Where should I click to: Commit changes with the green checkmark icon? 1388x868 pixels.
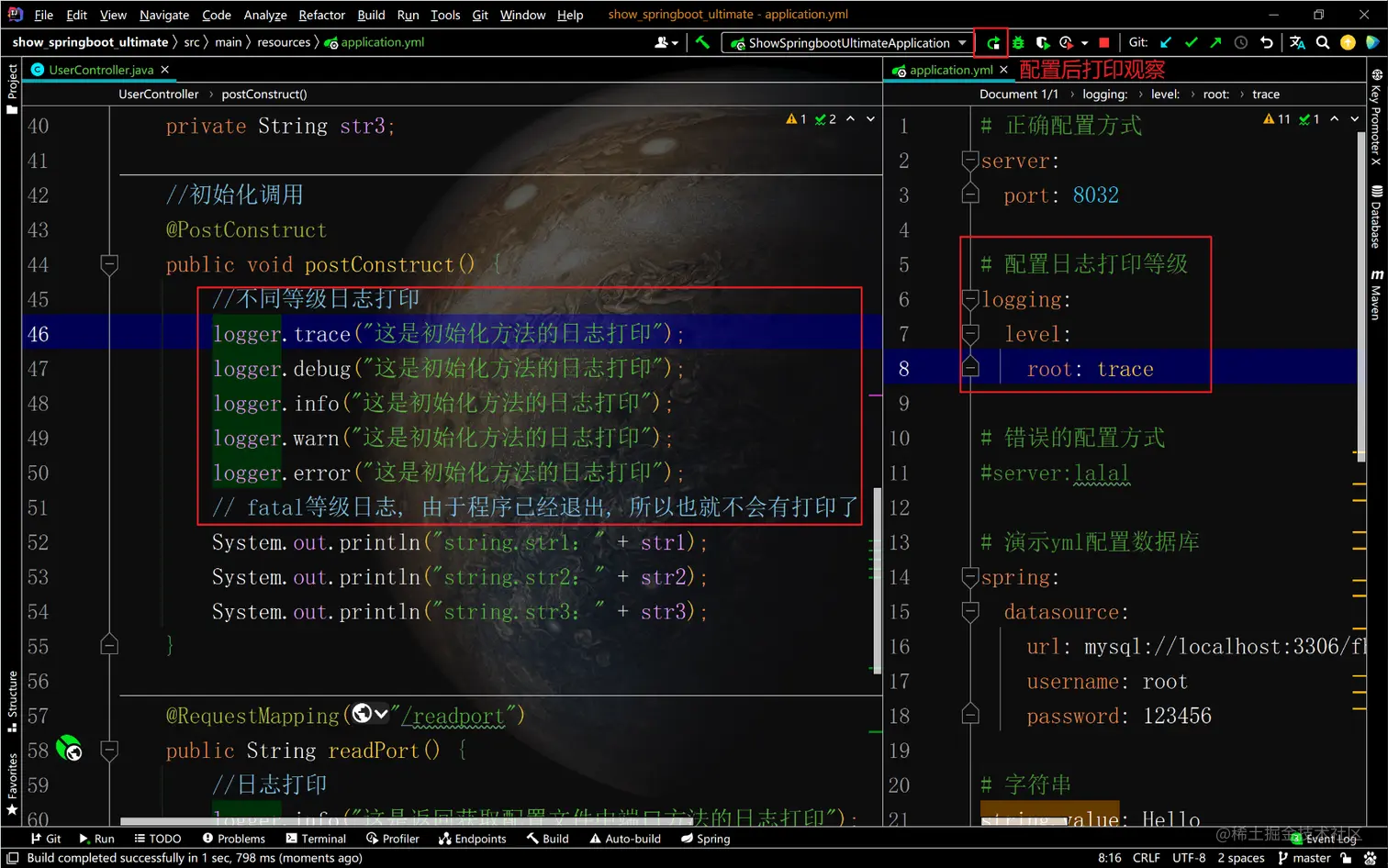(1191, 42)
